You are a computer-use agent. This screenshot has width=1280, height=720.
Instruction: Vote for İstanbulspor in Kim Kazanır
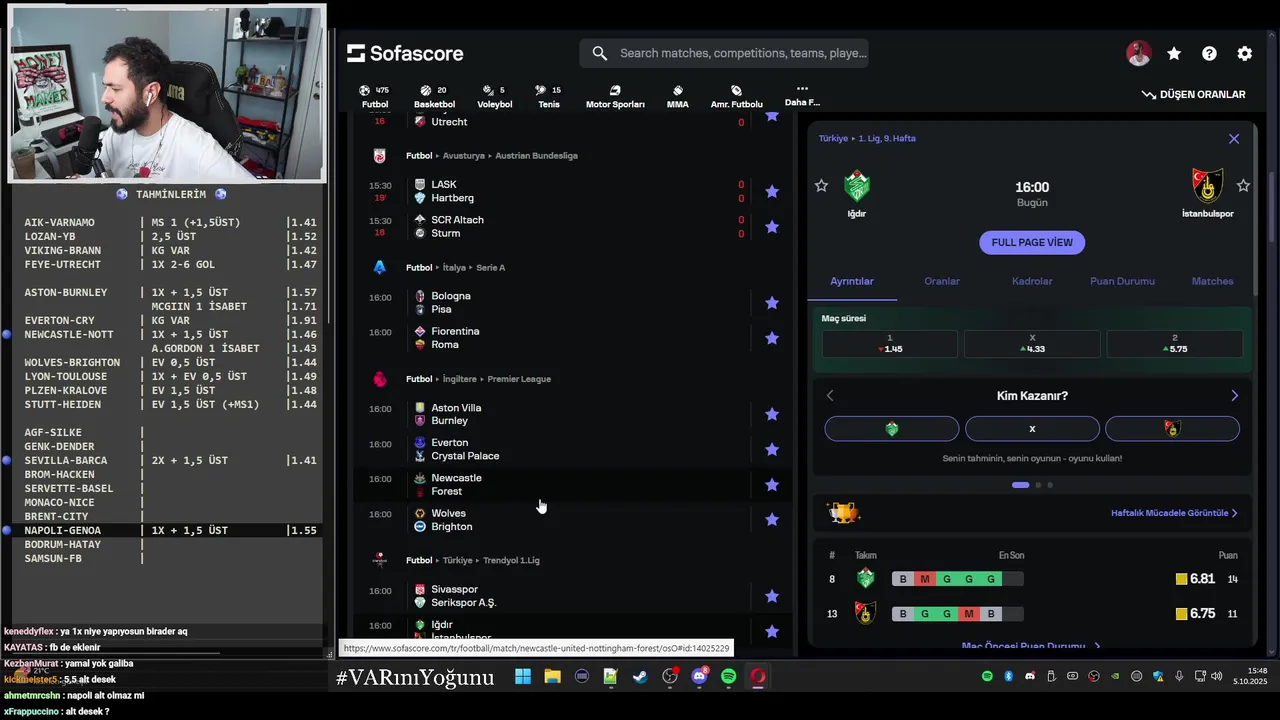point(1172,429)
